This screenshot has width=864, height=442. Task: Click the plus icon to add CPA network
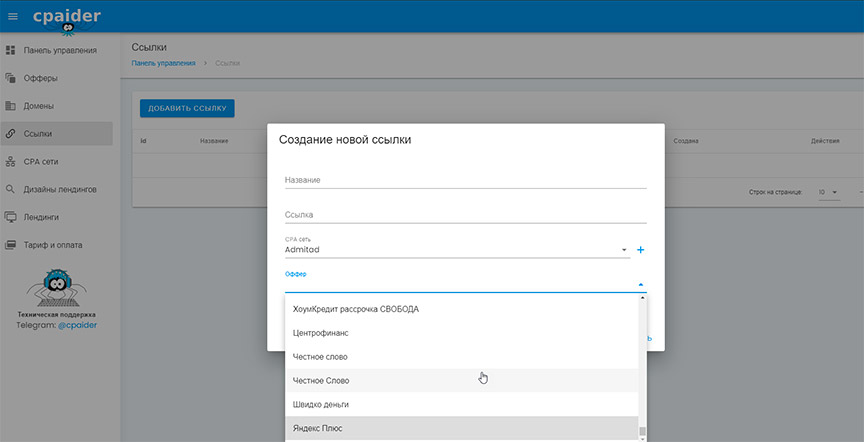(x=640, y=250)
